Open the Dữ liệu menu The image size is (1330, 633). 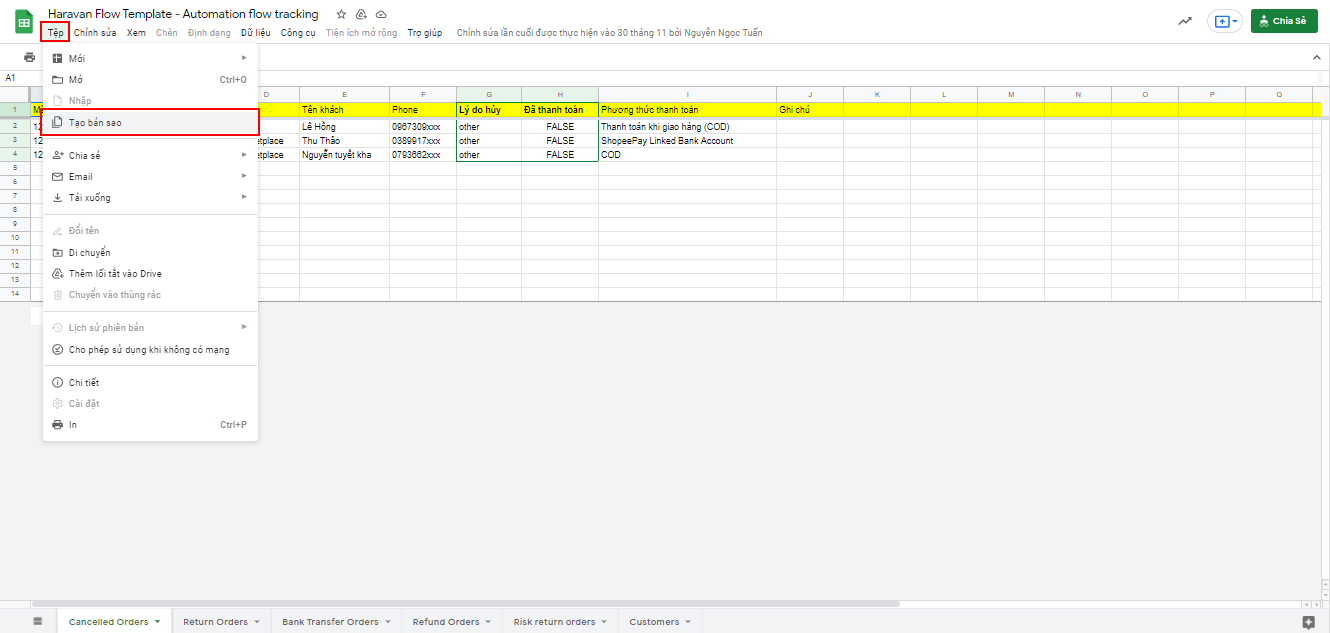coord(255,33)
